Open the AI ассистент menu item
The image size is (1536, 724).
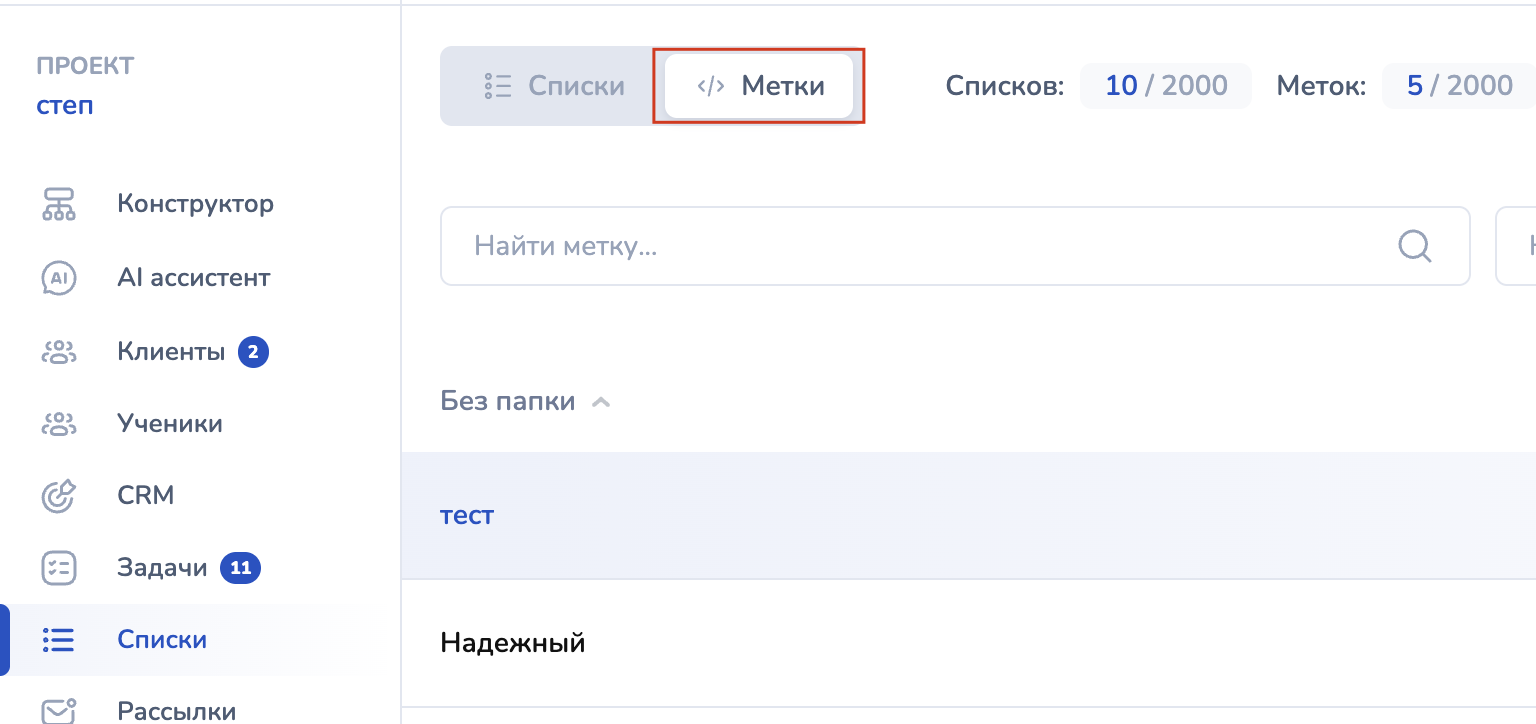point(193,278)
